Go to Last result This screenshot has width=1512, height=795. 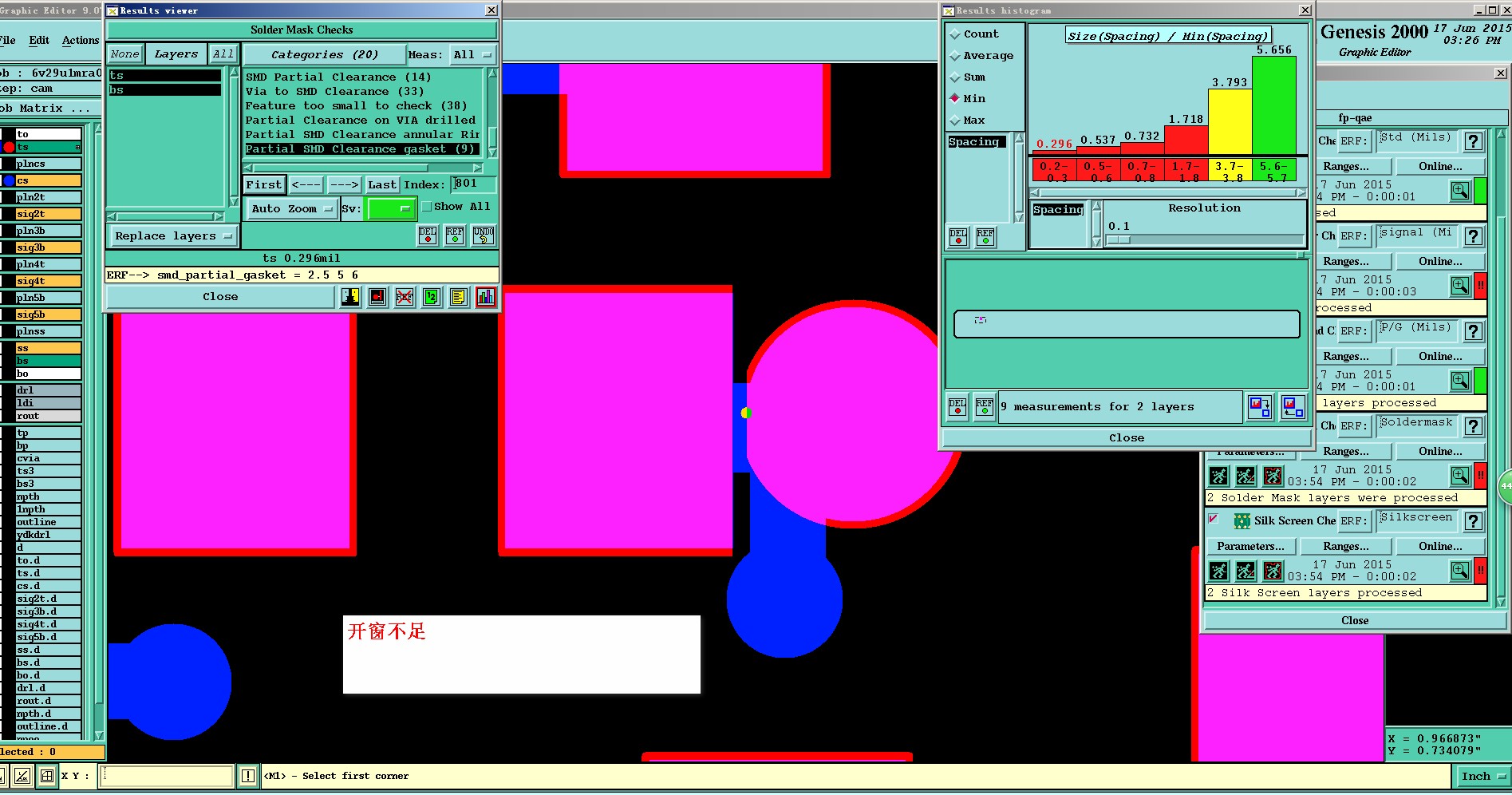[x=381, y=184]
